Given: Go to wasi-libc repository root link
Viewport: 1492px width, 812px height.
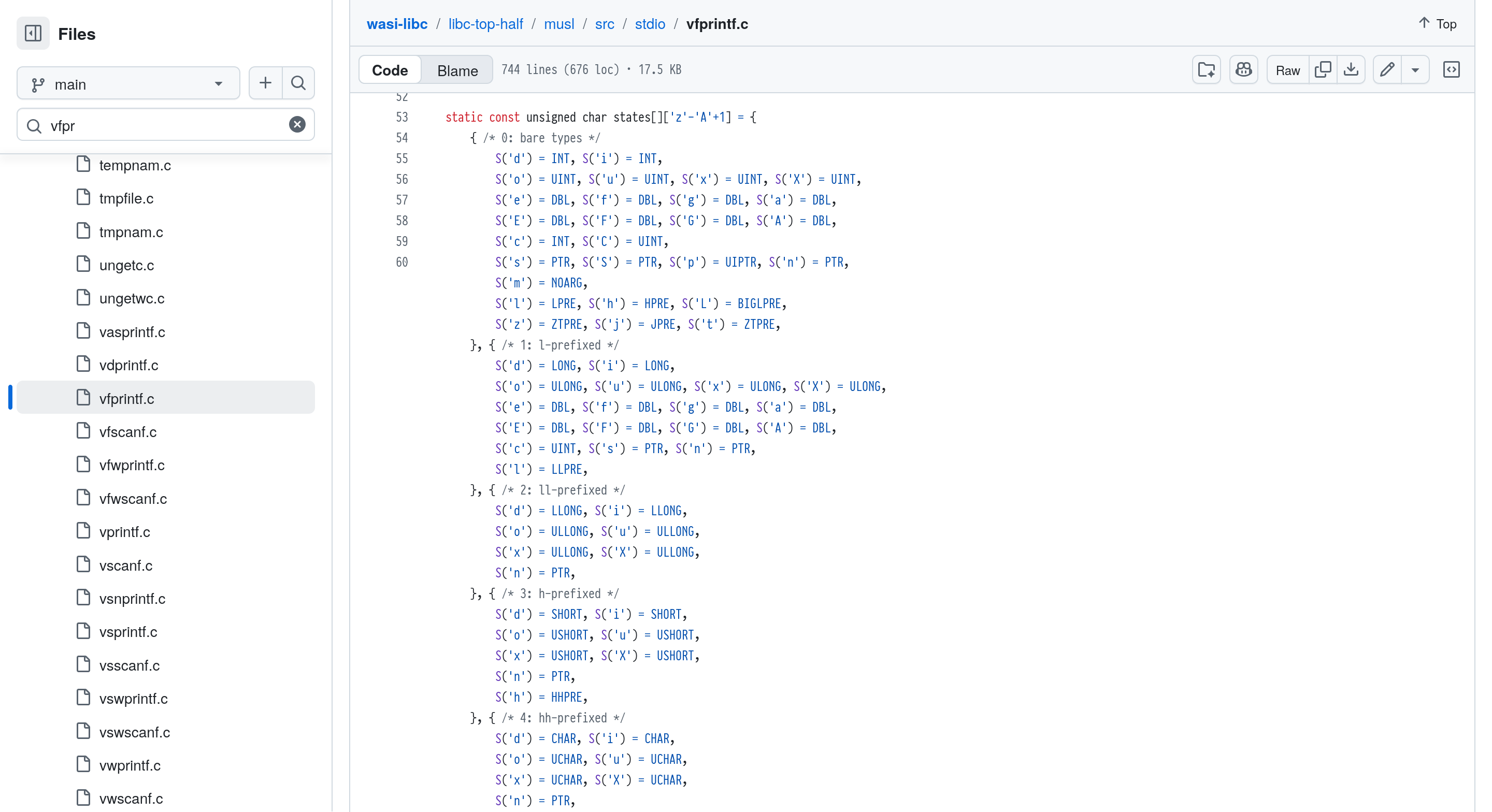Looking at the screenshot, I should click(397, 24).
